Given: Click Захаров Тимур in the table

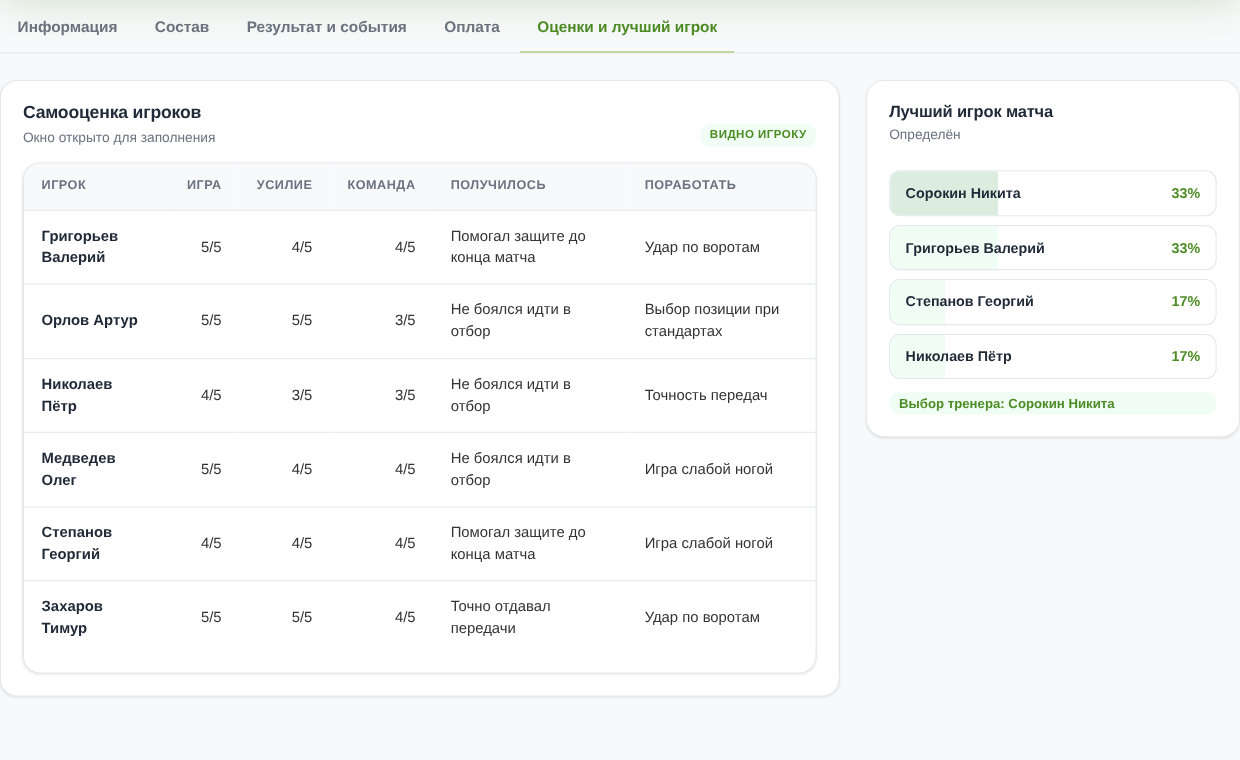Looking at the screenshot, I should 72,617.
